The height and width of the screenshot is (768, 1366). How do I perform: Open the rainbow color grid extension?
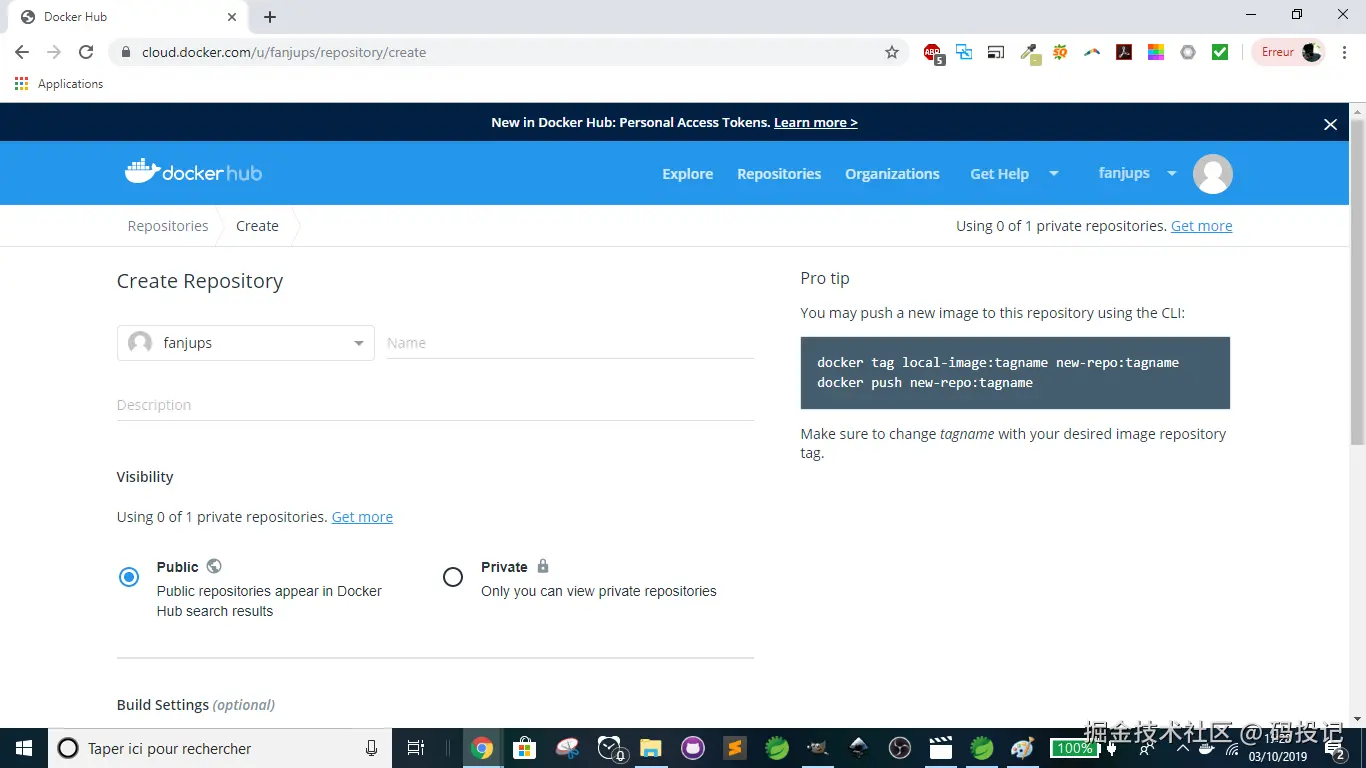1156,52
